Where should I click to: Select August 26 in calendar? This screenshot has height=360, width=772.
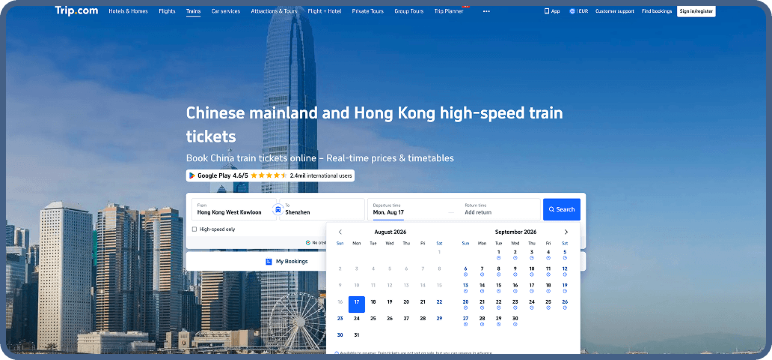click(x=389, y=319)
